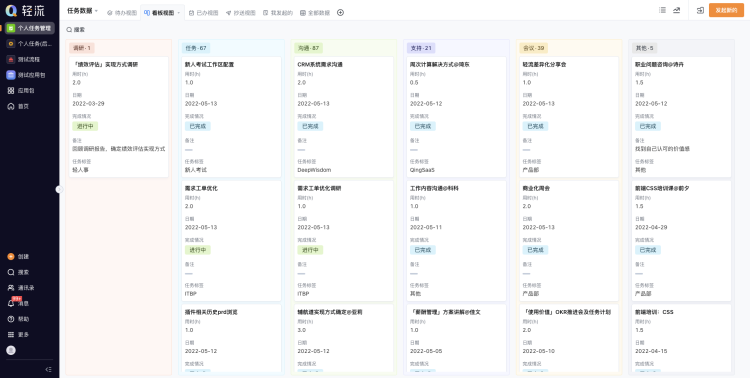This screenshot has height=378, width=750.
Task: Open the user avatar in the sidebar
Action: point(11,350)
